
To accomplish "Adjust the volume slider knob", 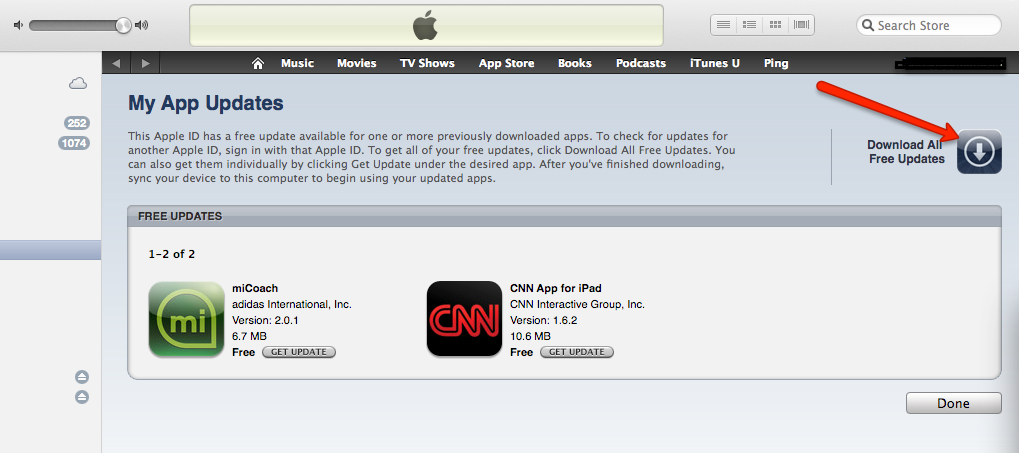I will click(123, 25).
